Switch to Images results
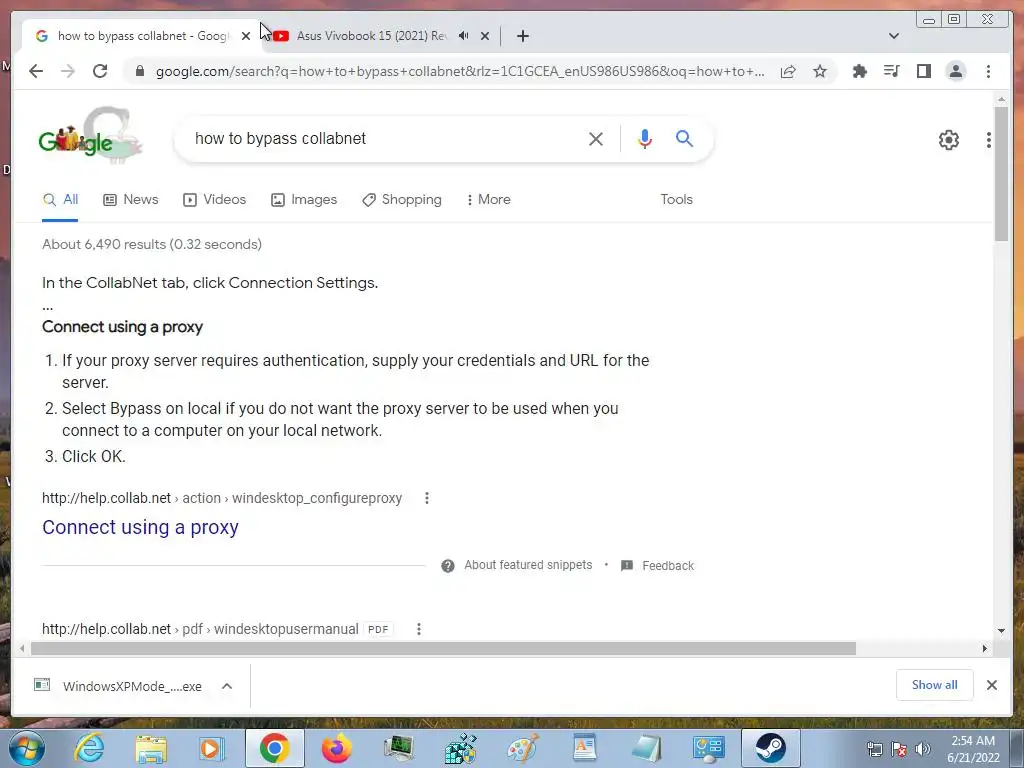Screen dimensions: 1024x768 click(x=304, y=200)
